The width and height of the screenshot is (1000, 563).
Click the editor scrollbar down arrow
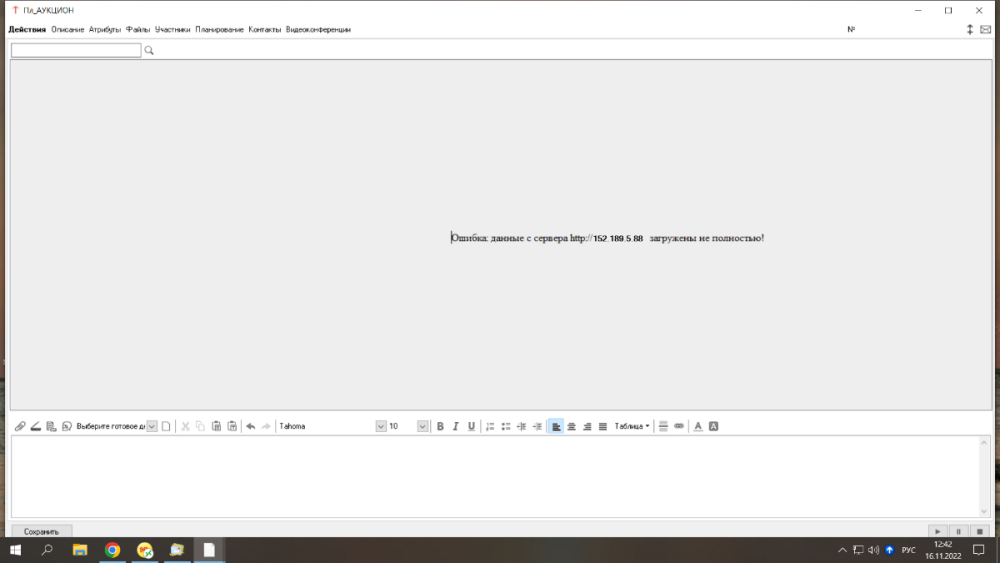tap(984, 511)
